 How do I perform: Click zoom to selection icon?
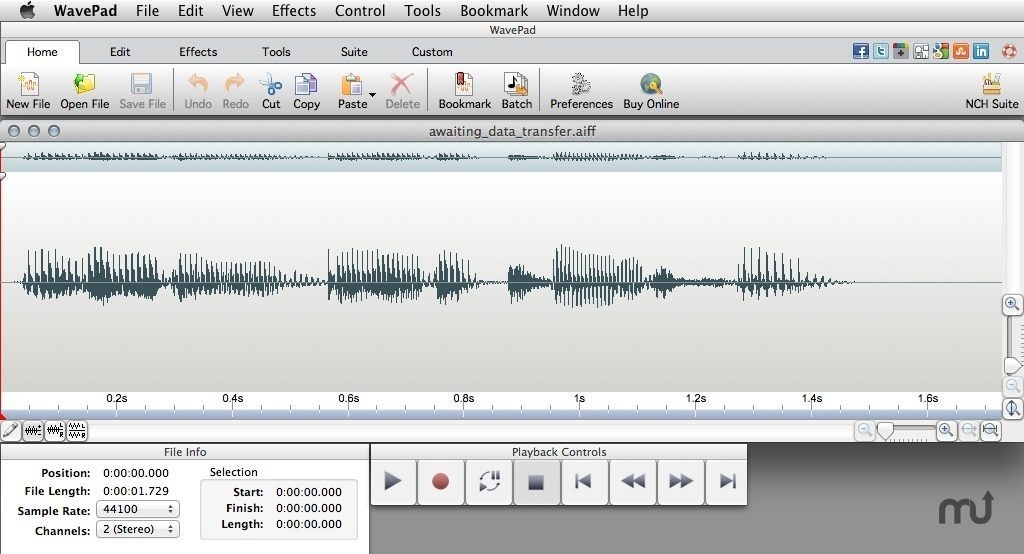(969, 430)
